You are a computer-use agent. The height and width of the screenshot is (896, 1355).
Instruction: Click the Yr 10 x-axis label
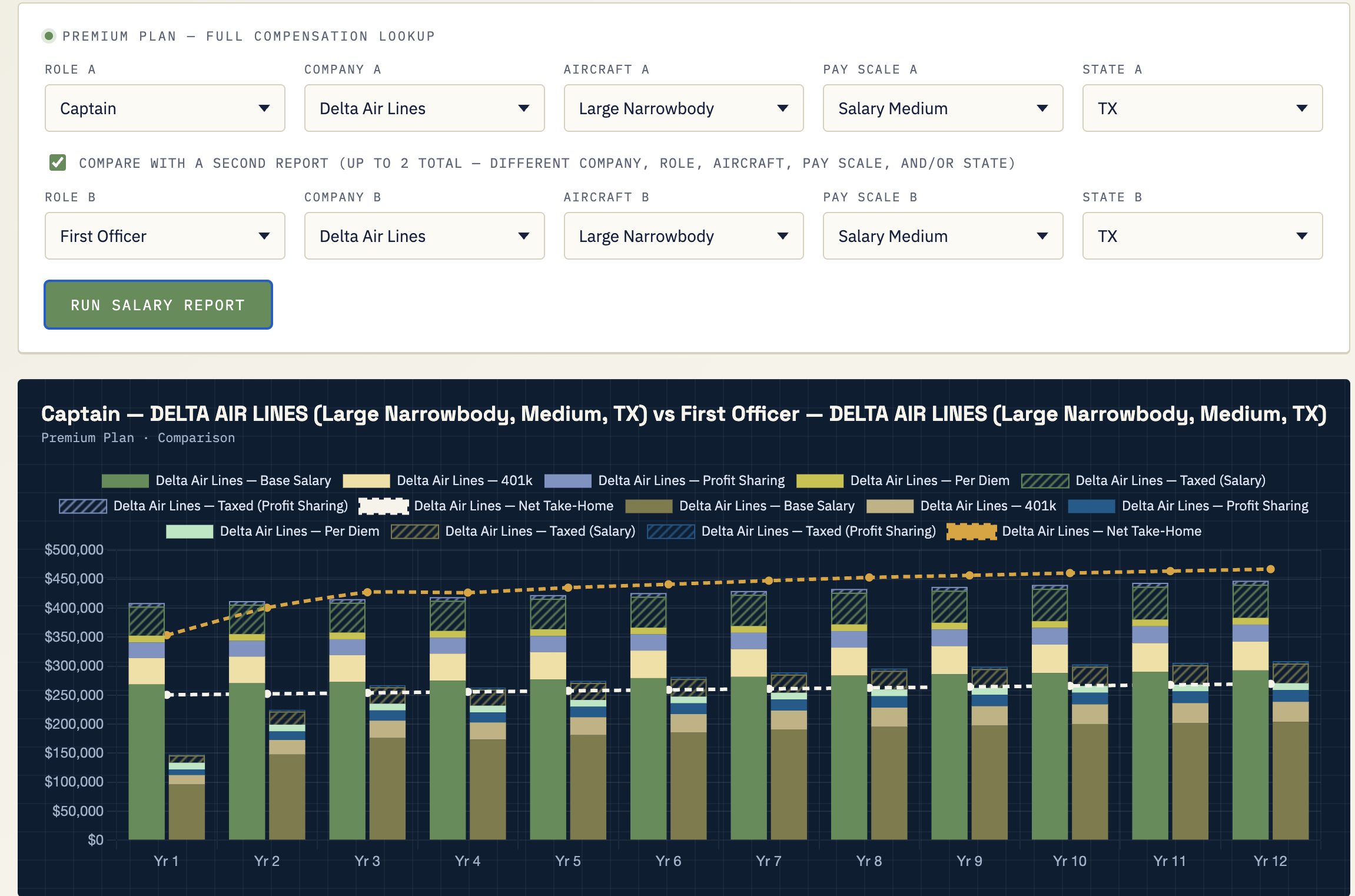point(1070,861)
